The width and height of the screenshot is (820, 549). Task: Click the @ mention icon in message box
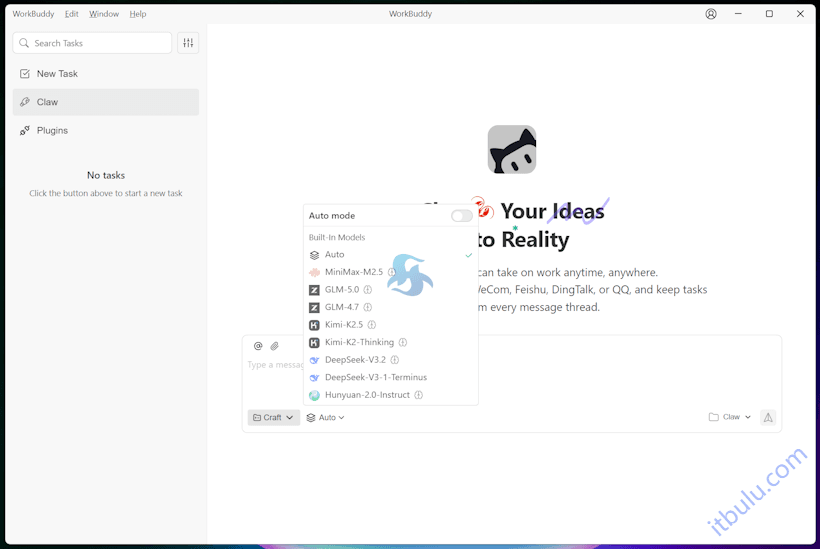[x=258, y=346]
